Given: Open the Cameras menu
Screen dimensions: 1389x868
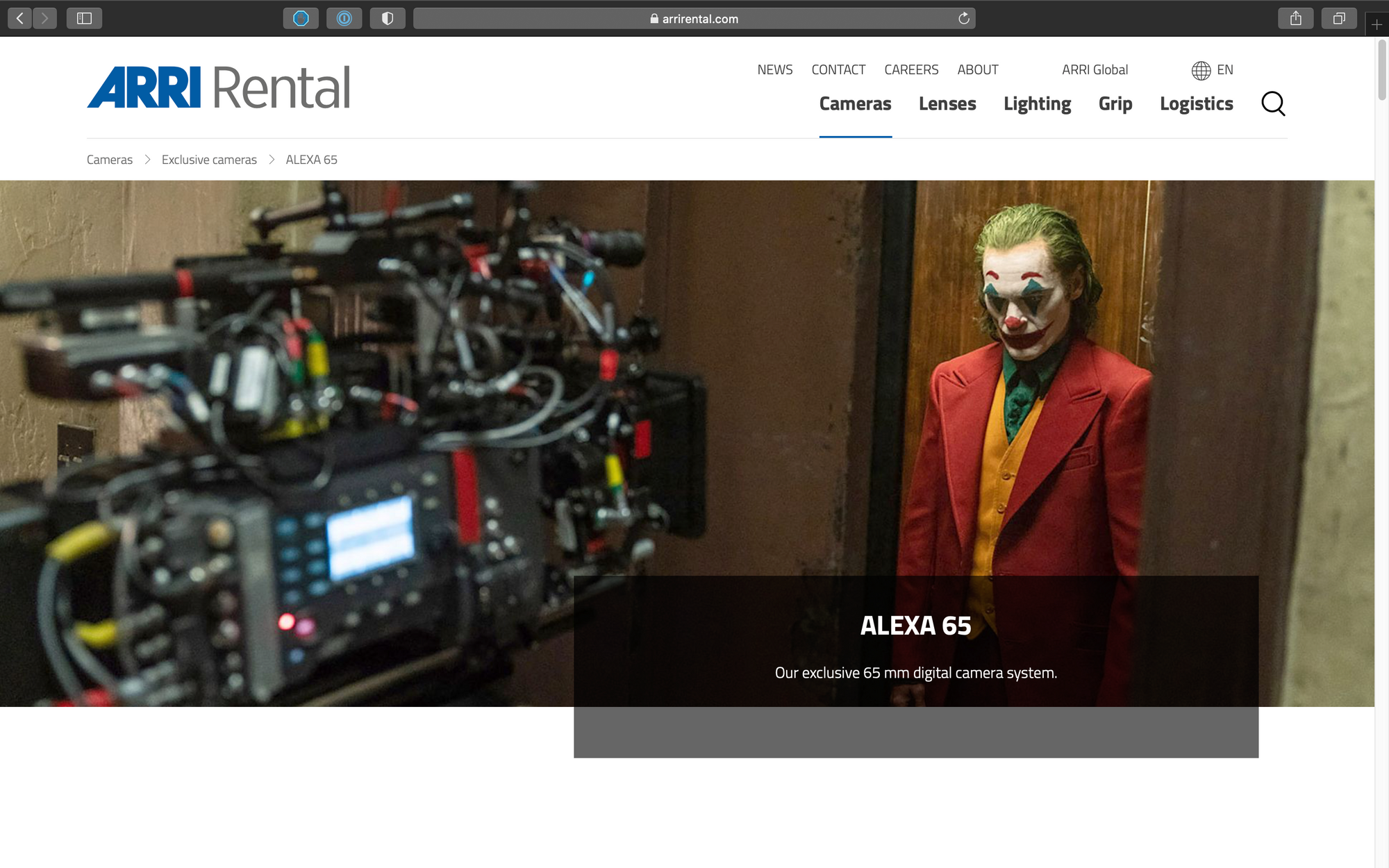Looking at the screenshot, I should (855, 103).
